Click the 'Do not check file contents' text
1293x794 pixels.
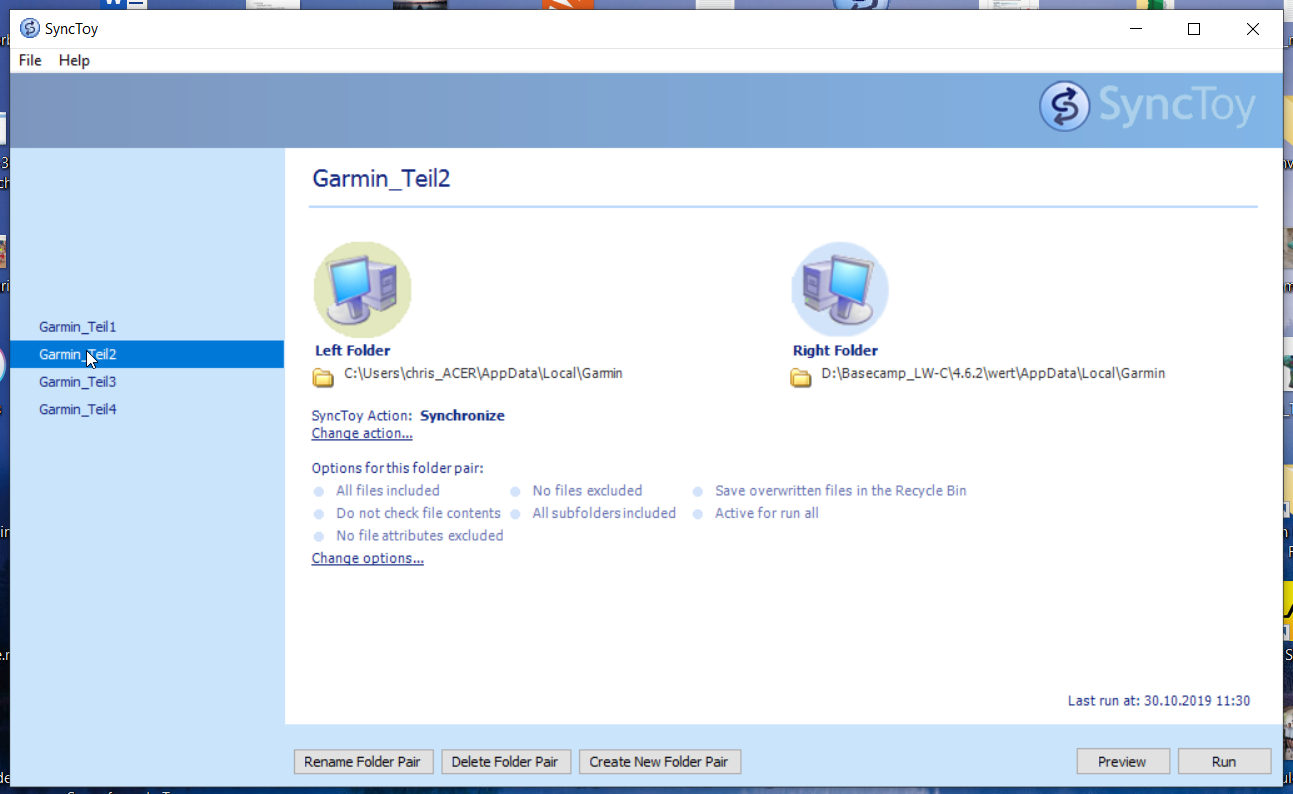418,513
